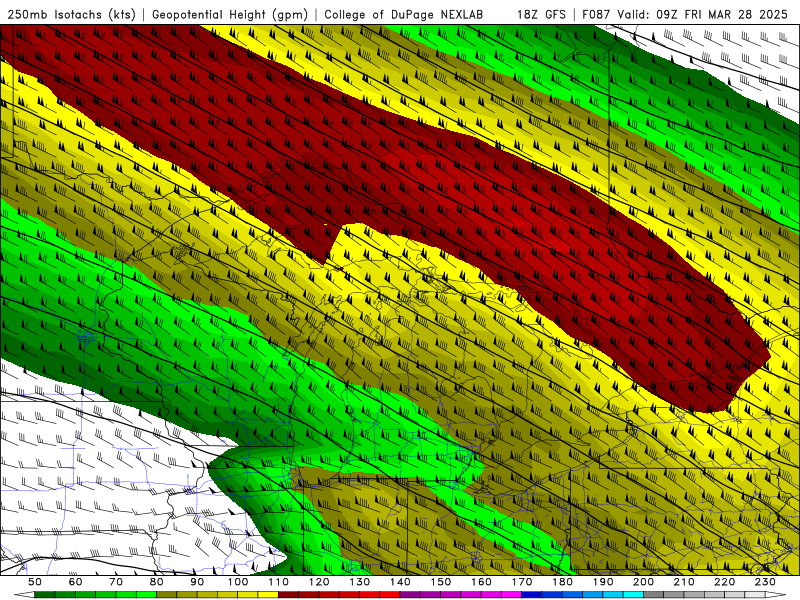The height and width of the screenshot is (600, 800).
Task: Click the '250mb Isotachs (kts)' title text
Action: pos(71,14)
